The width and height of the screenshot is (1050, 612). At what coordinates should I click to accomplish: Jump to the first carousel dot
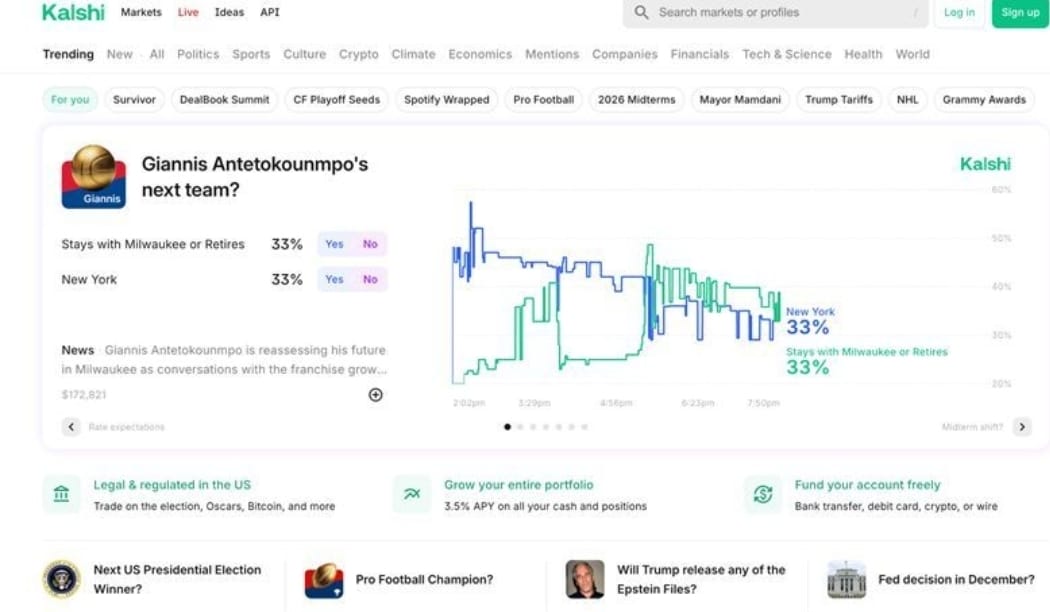(508, 427)
